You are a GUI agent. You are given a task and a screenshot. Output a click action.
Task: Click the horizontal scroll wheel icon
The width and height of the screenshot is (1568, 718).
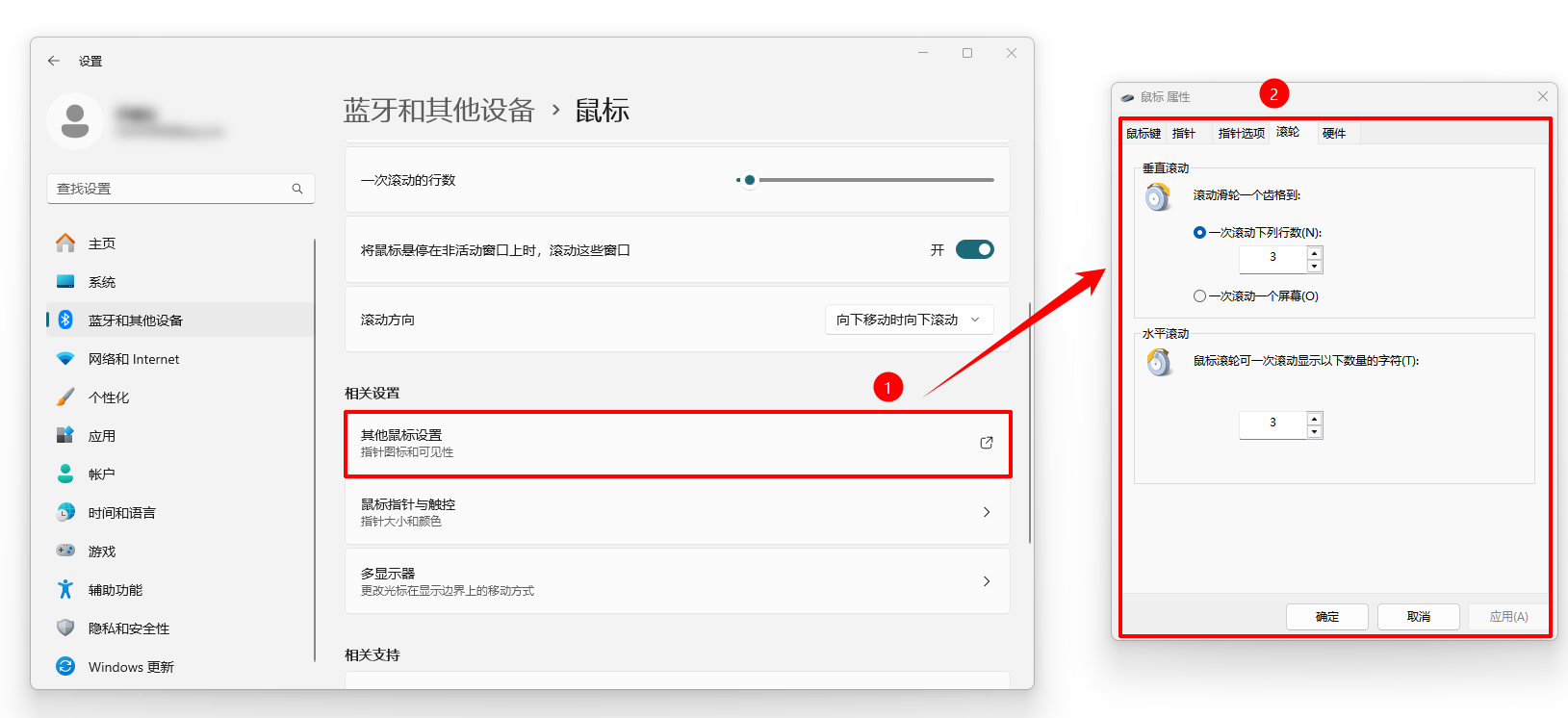point(1159,363)
